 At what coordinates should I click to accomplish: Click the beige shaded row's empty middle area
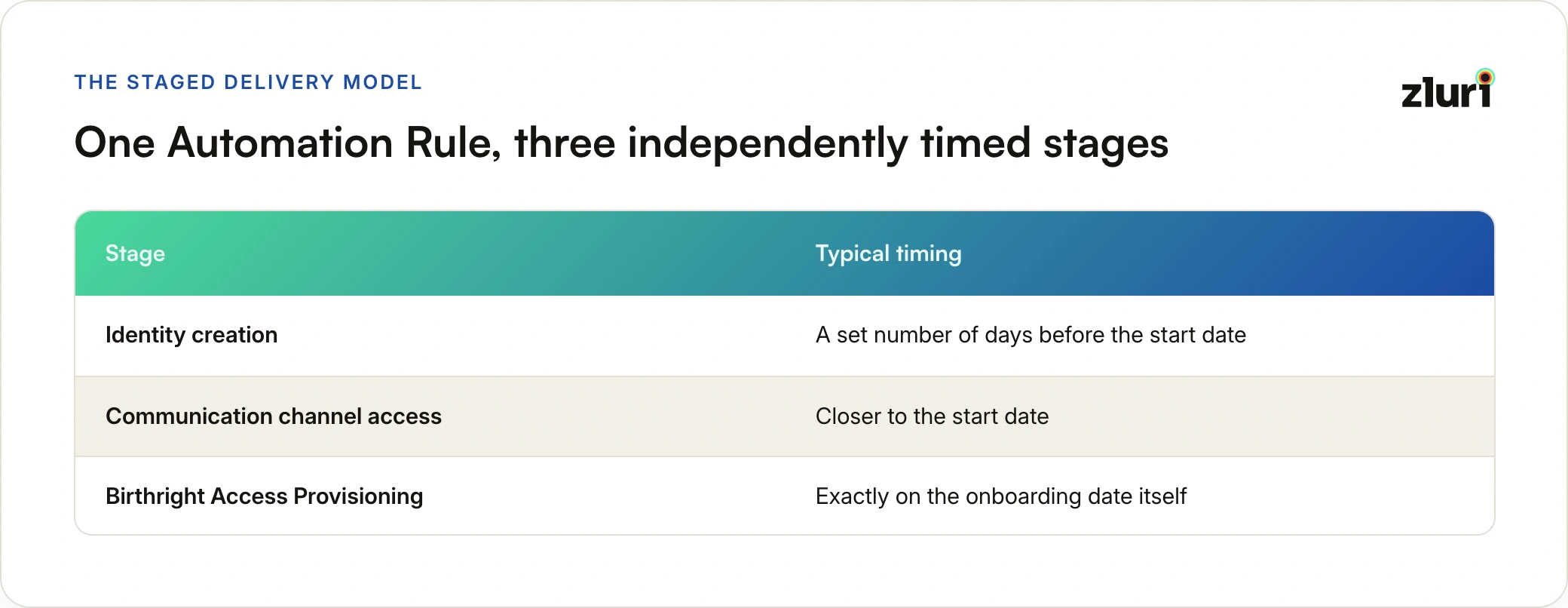pyautogui.click(x=626, y=416)
